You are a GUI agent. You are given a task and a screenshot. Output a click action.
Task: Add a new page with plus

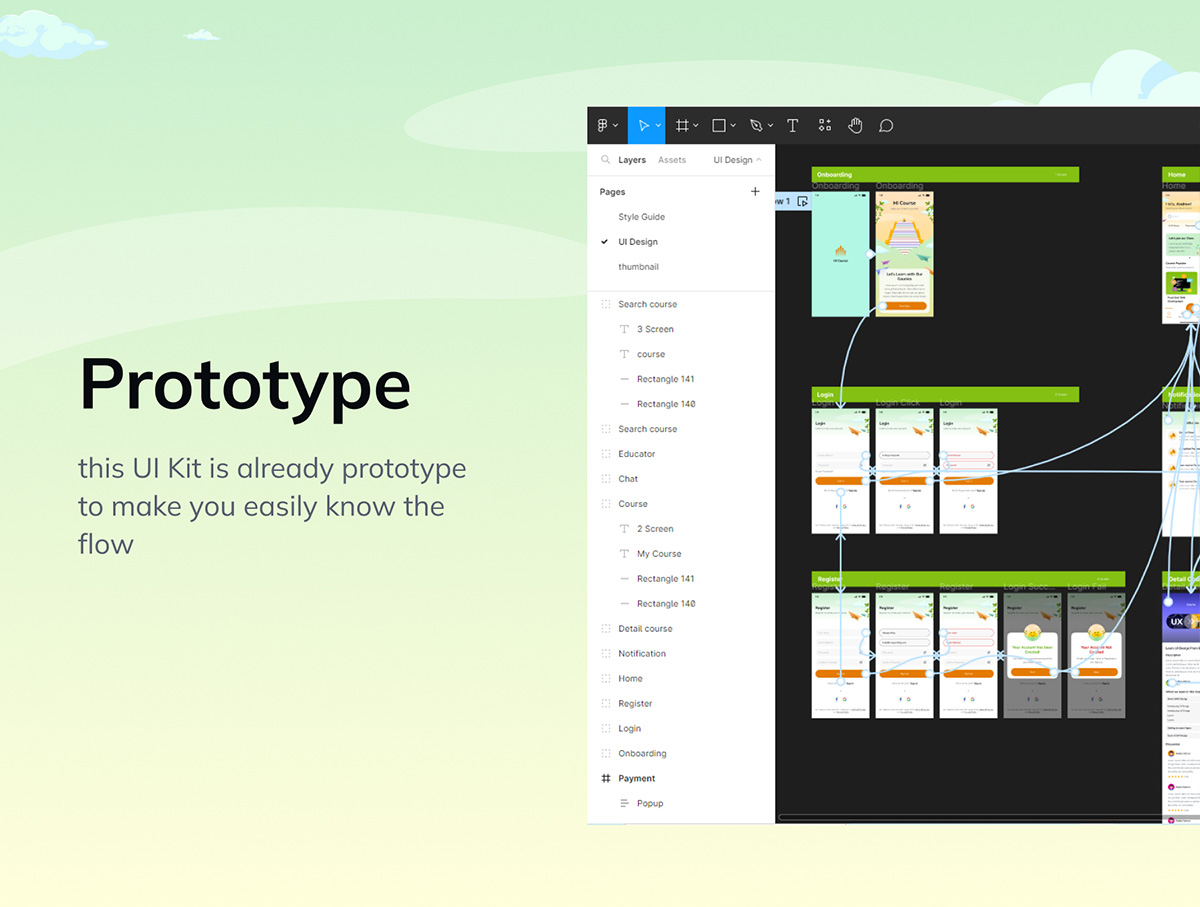(x=755, y=192)
